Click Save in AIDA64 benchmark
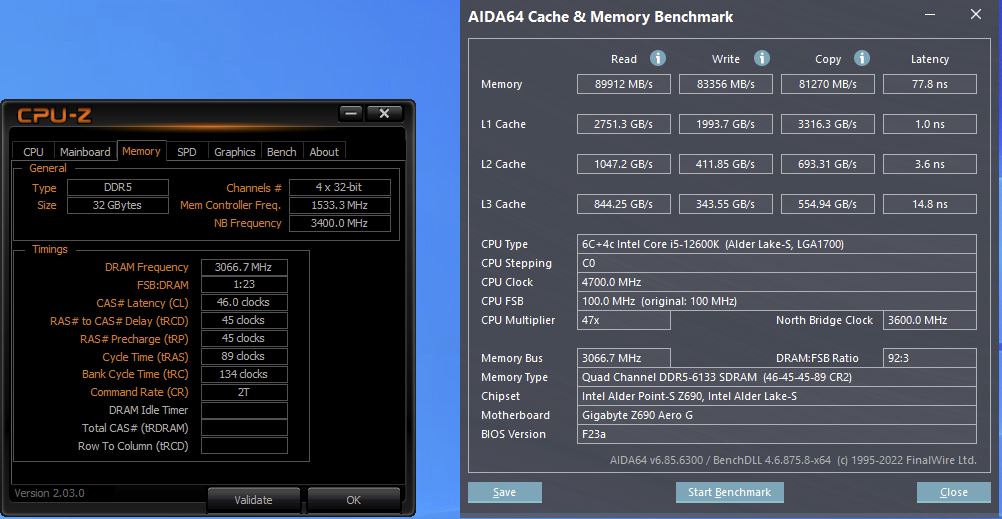 click(x=505, y=492)
